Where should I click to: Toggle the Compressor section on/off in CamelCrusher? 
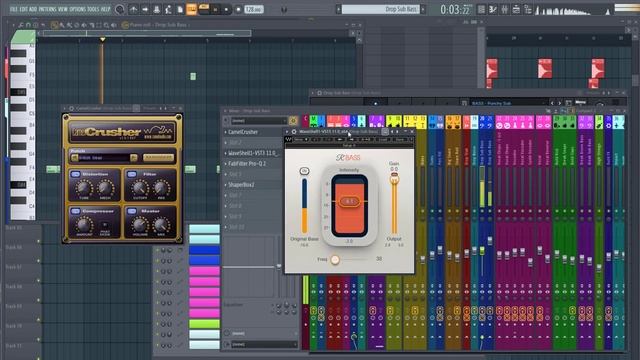click(76, 211)
